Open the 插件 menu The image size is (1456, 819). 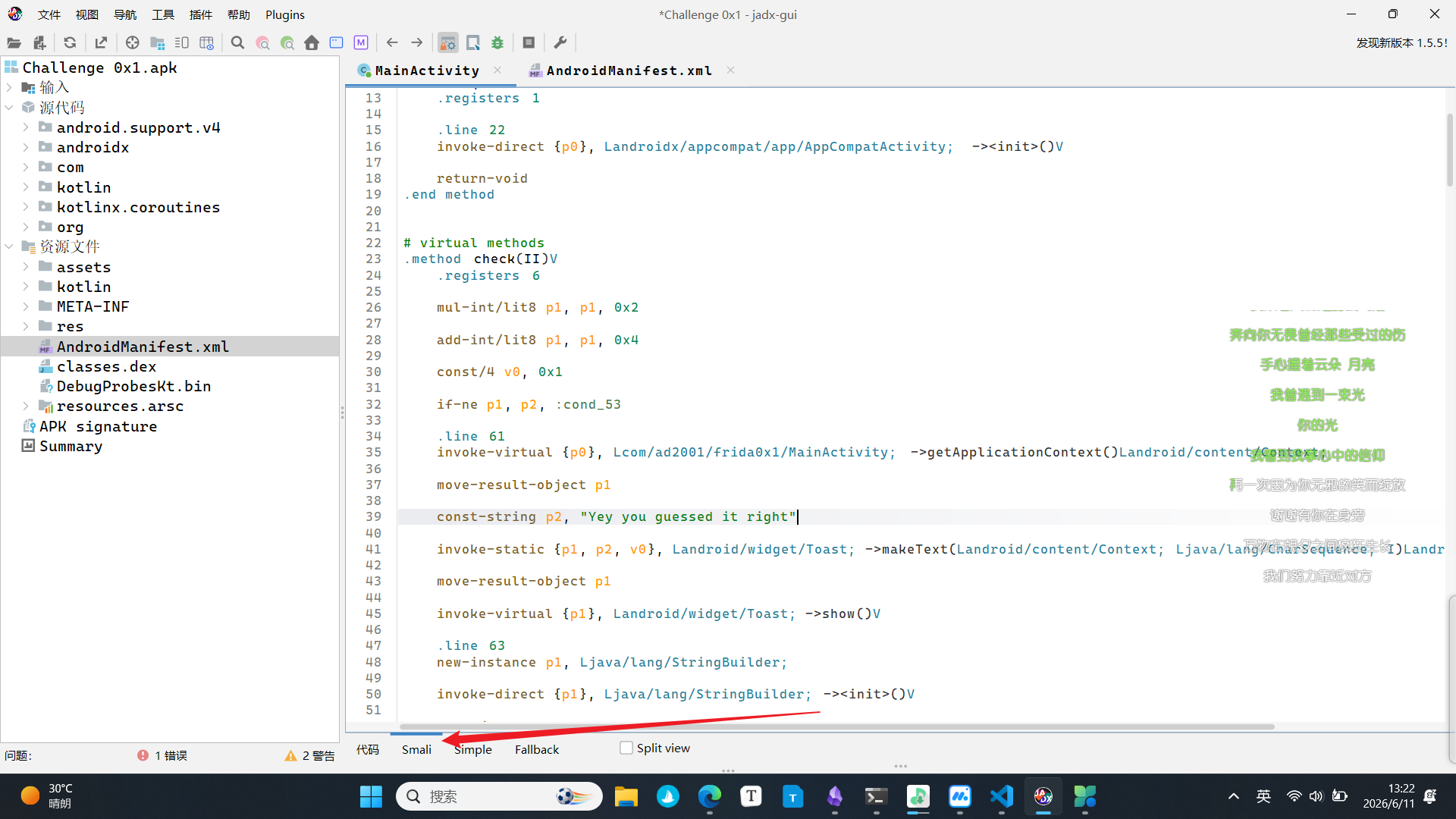pos(201,14)
